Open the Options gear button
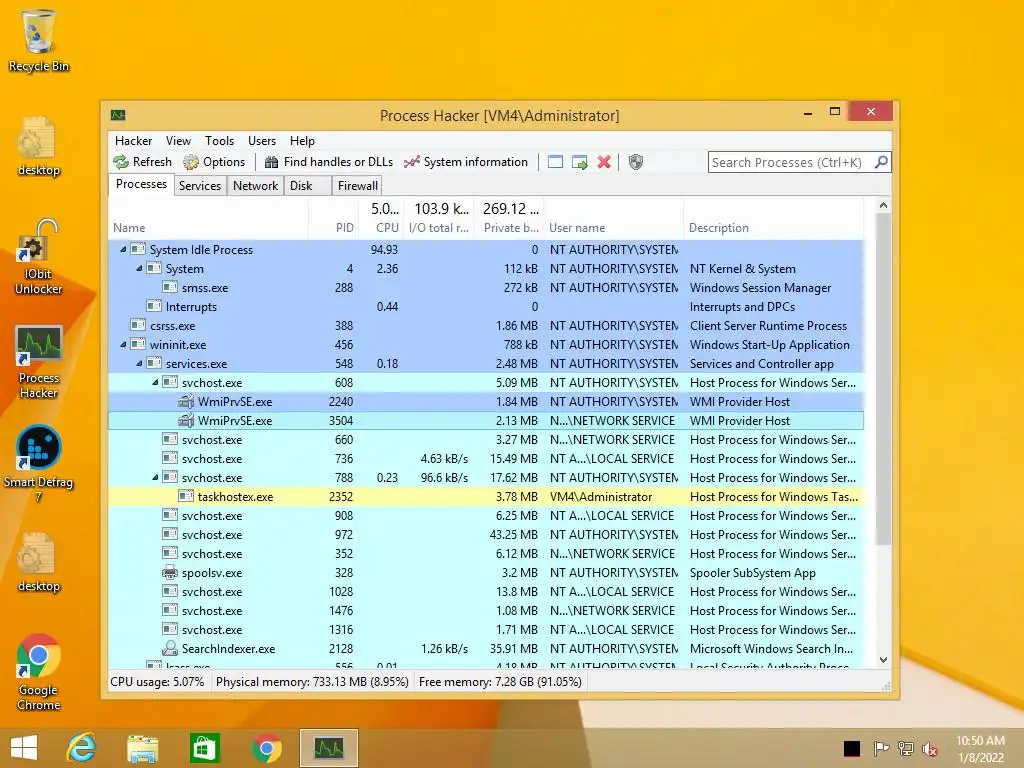This screenshot has height=768, width=1024. point(214,162)
